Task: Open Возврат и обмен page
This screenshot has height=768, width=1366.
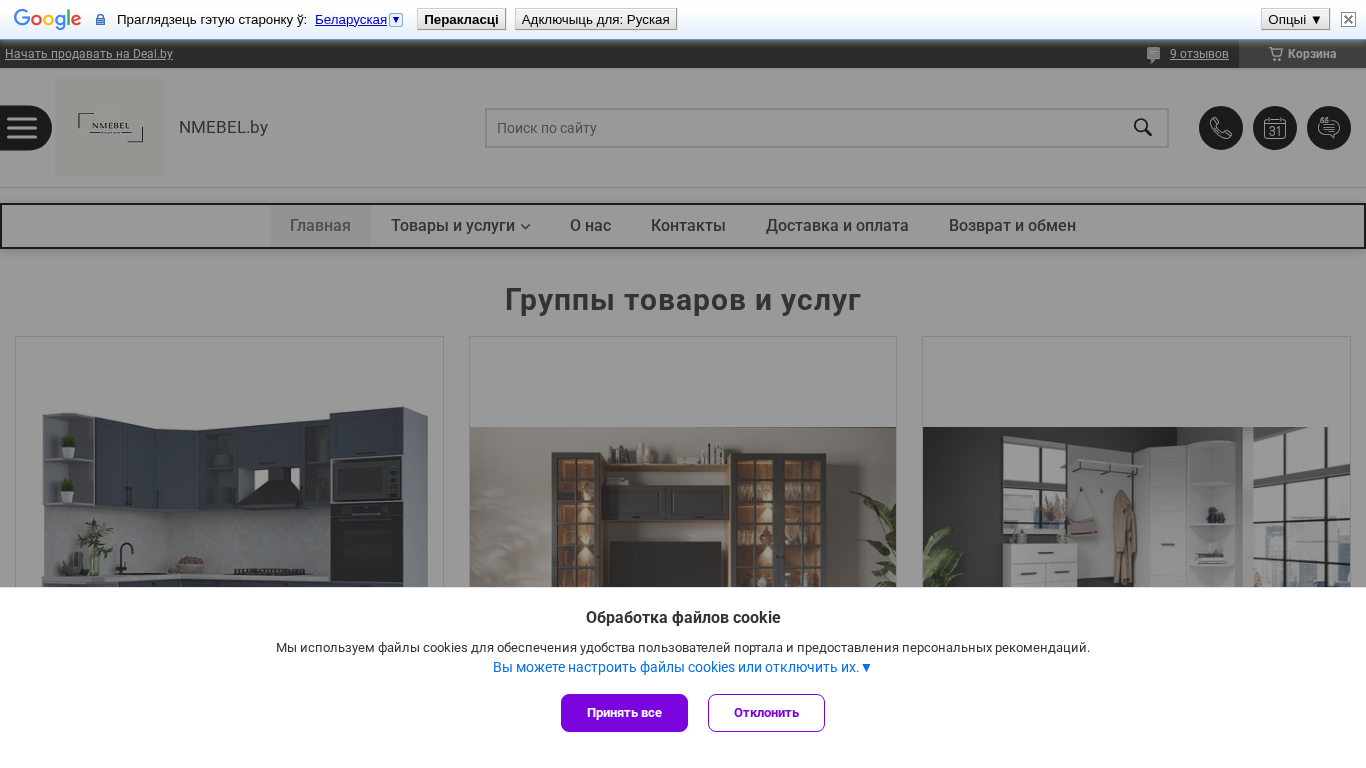Action: click(1012, 226)
